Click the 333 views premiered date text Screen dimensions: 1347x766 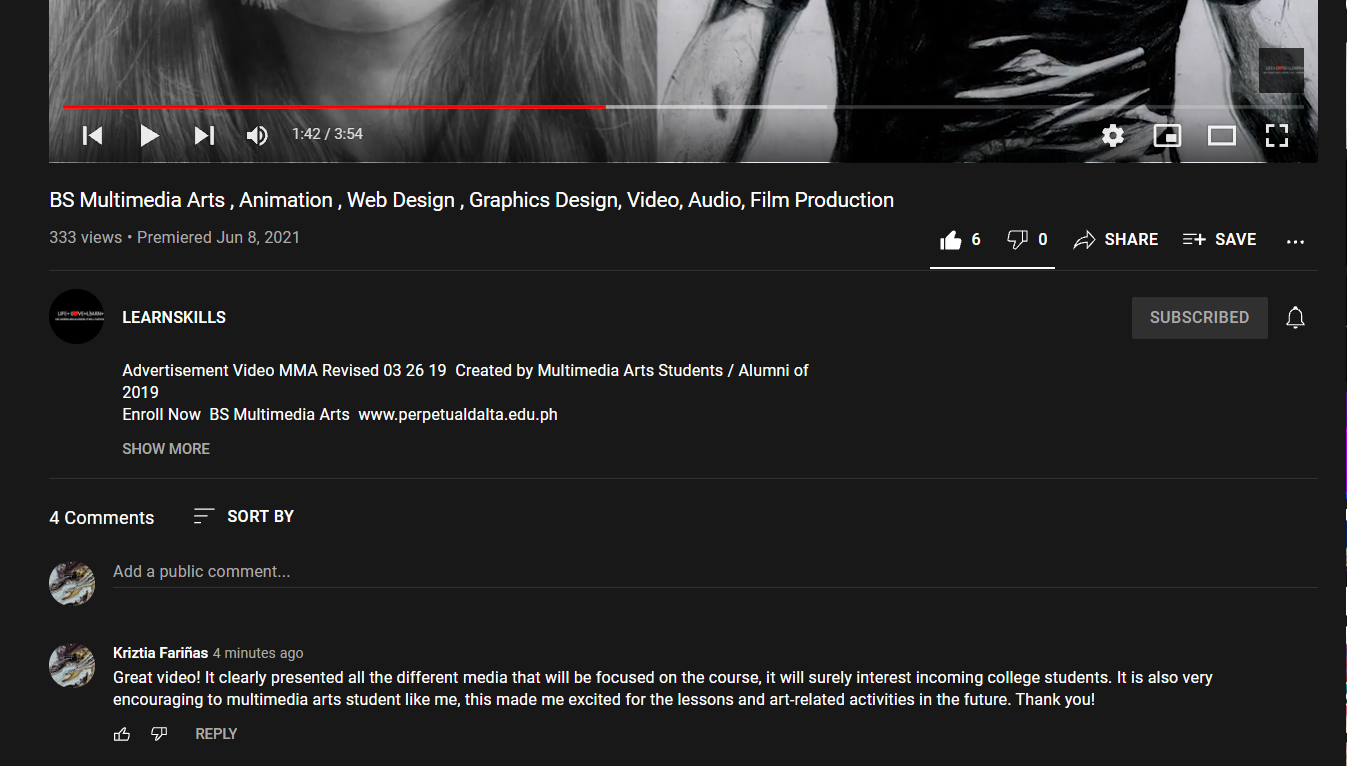[175, 238]
